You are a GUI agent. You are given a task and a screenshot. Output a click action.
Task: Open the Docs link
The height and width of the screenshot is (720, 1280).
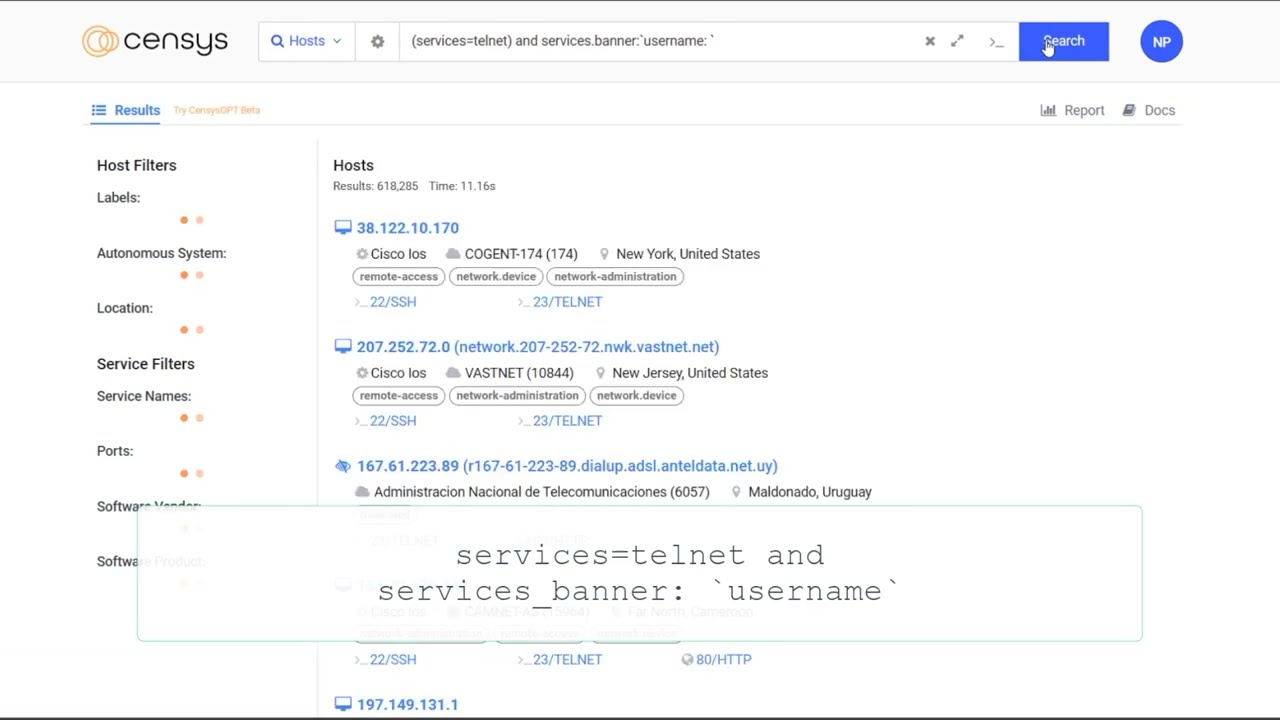tap(1148, 110)
